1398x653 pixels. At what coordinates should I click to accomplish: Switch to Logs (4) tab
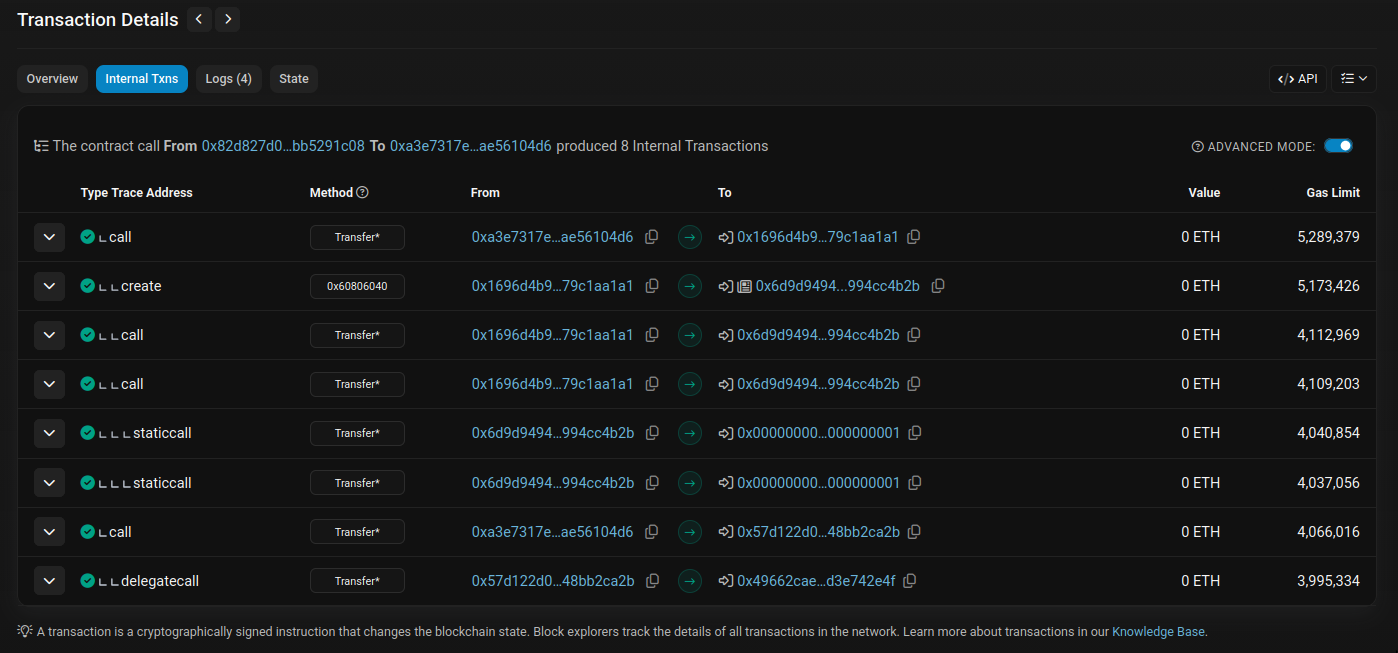pyautogui.click(x=229, y=79)
